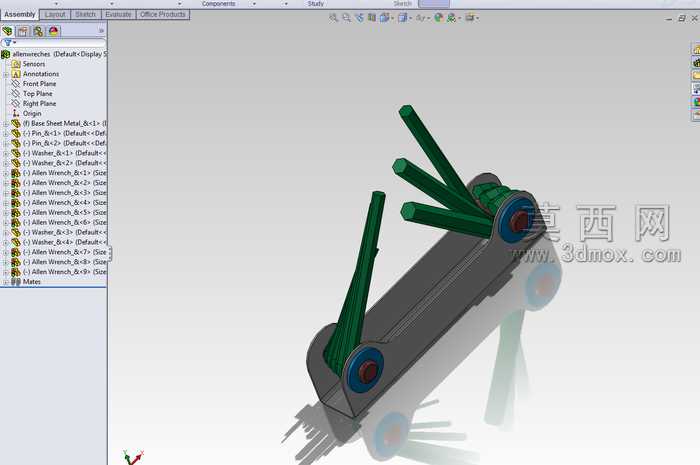Open Design Library task pane icon
The width and height of the screenshot is (700, 465).
point(696,62)
